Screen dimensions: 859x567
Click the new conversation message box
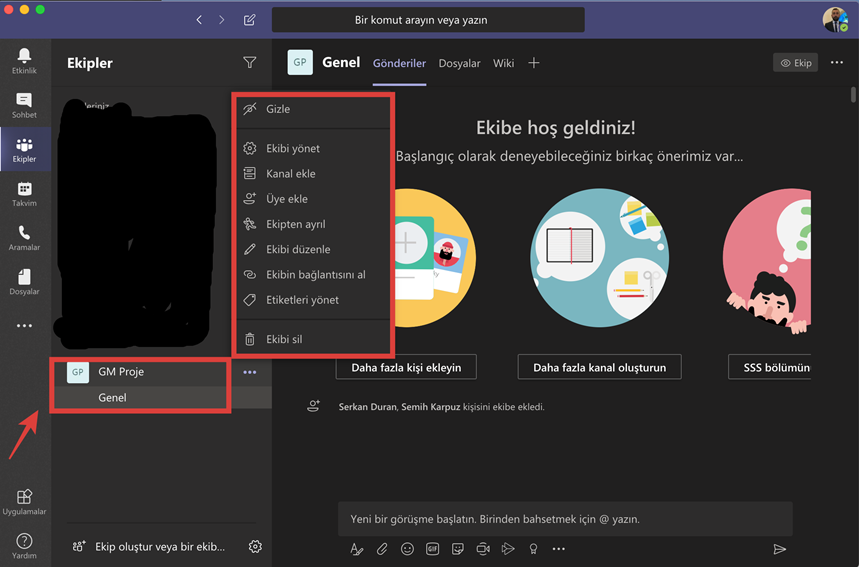(565, 519)
